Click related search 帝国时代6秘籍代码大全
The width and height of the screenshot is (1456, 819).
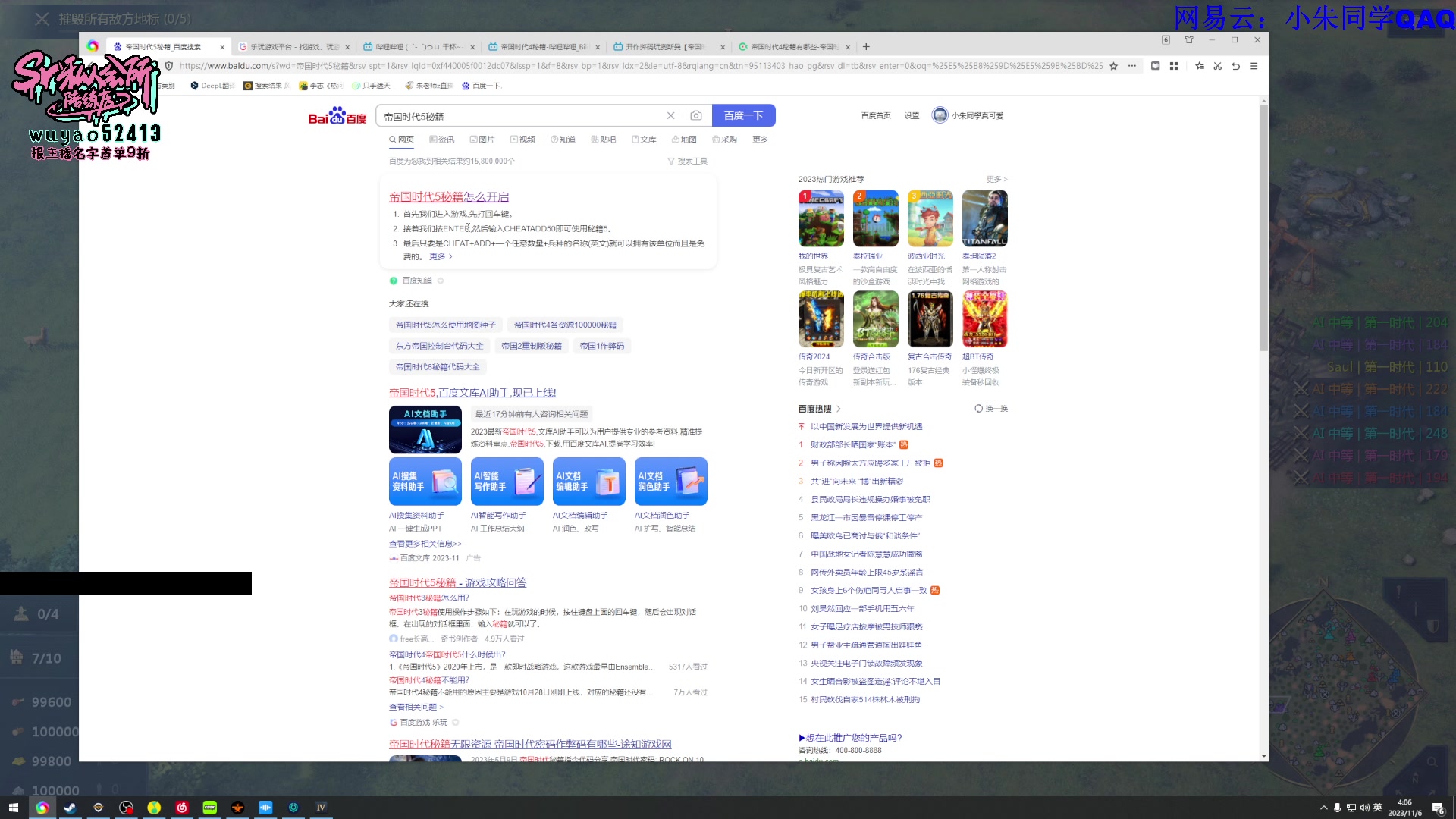click(x=438, y=367)
